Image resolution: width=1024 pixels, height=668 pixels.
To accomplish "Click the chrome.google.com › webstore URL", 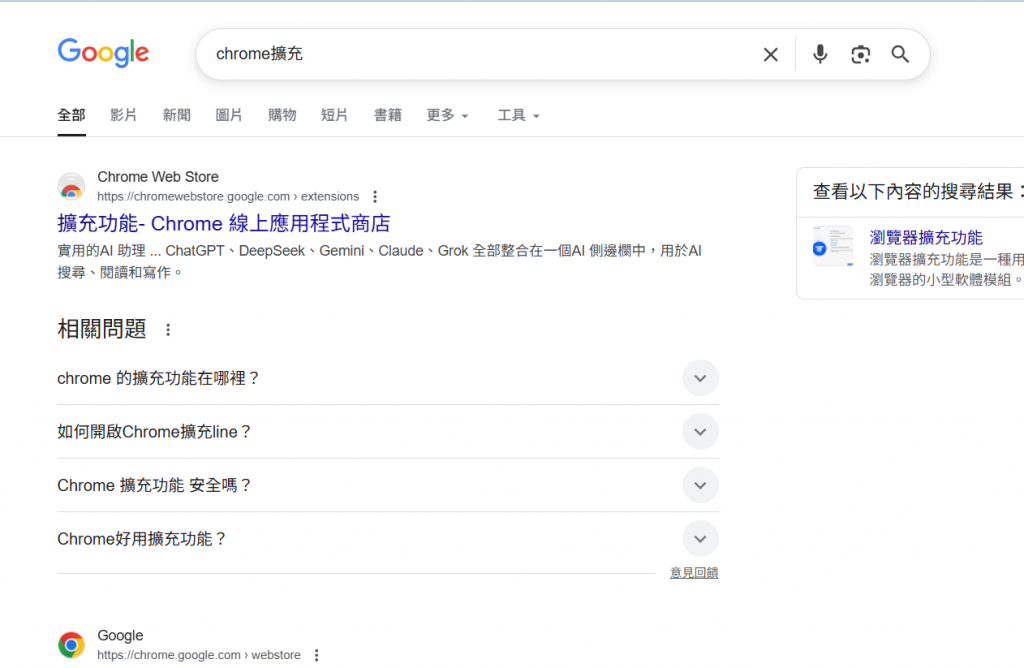I will (x=199, y=655).
